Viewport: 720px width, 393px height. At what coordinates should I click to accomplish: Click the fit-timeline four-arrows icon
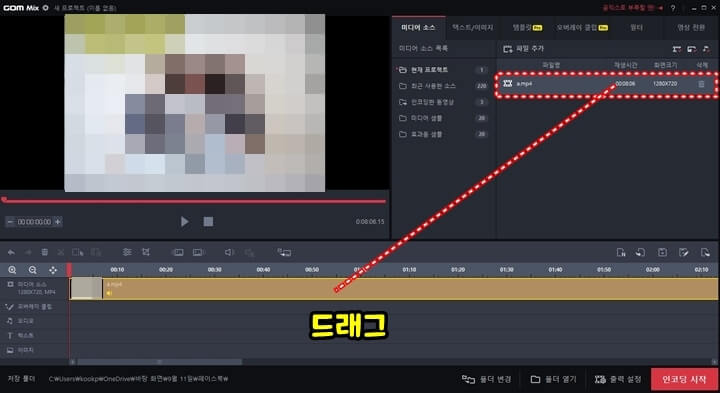pos(53,270)
